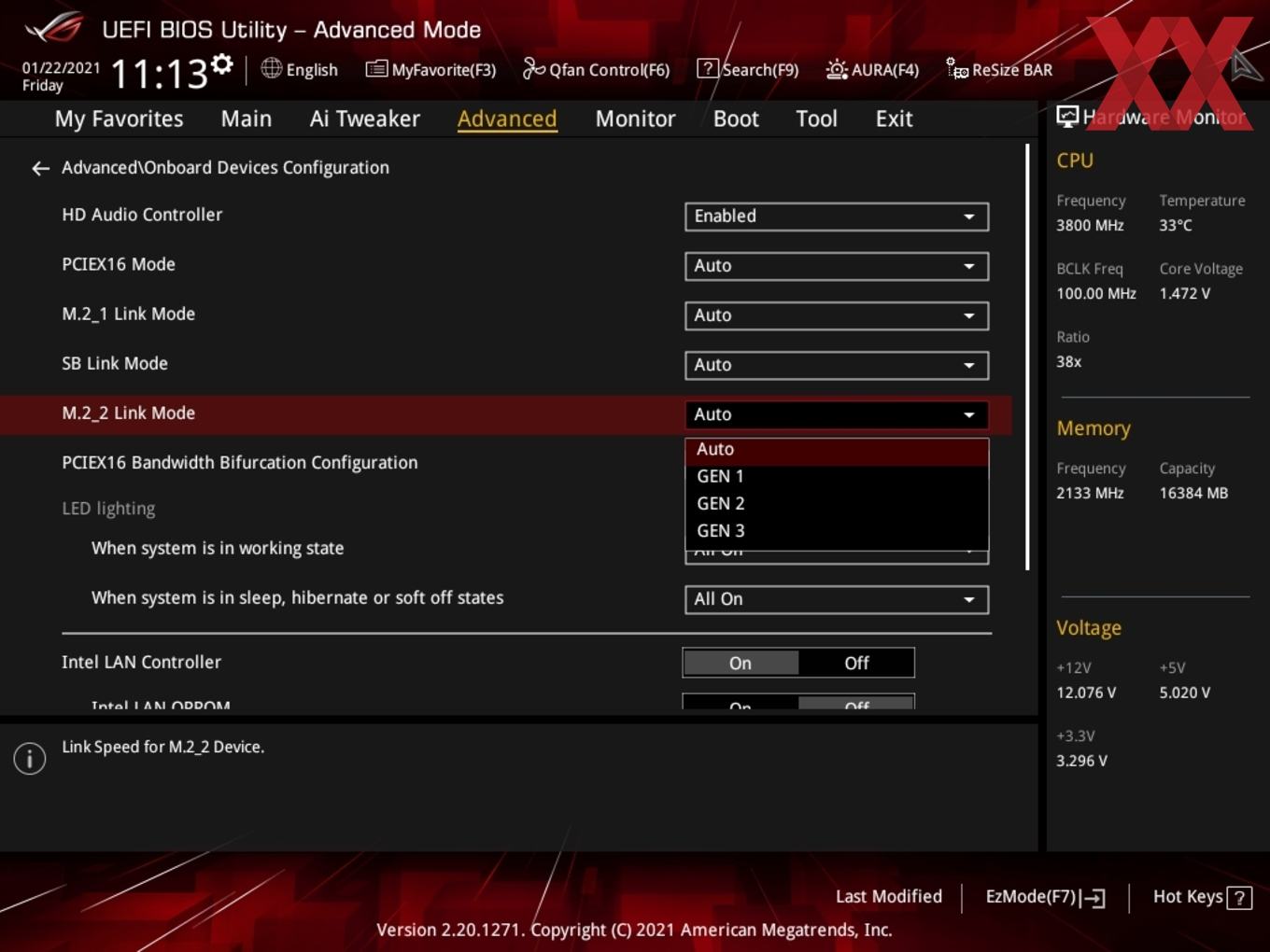Click the settings list scrollbar
This screenshot has width=1270, height=952.
click(x=1027, y=357)
